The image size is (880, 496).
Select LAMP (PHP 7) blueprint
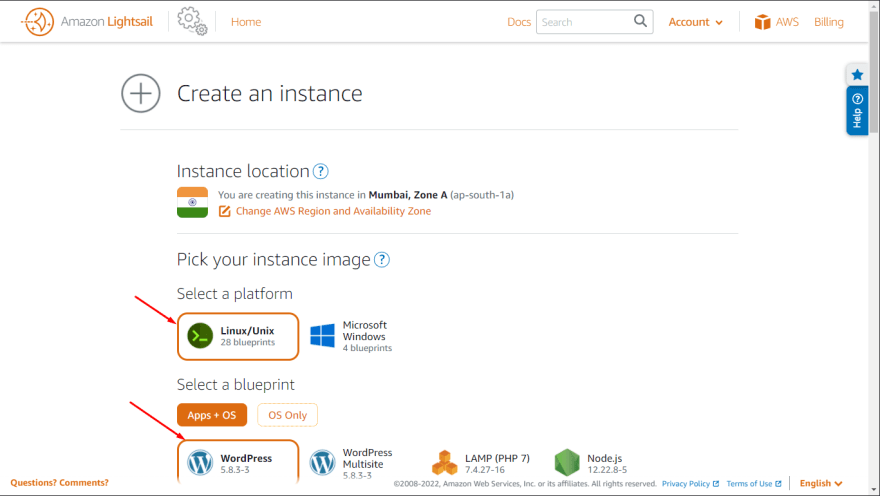coord(482,463)
